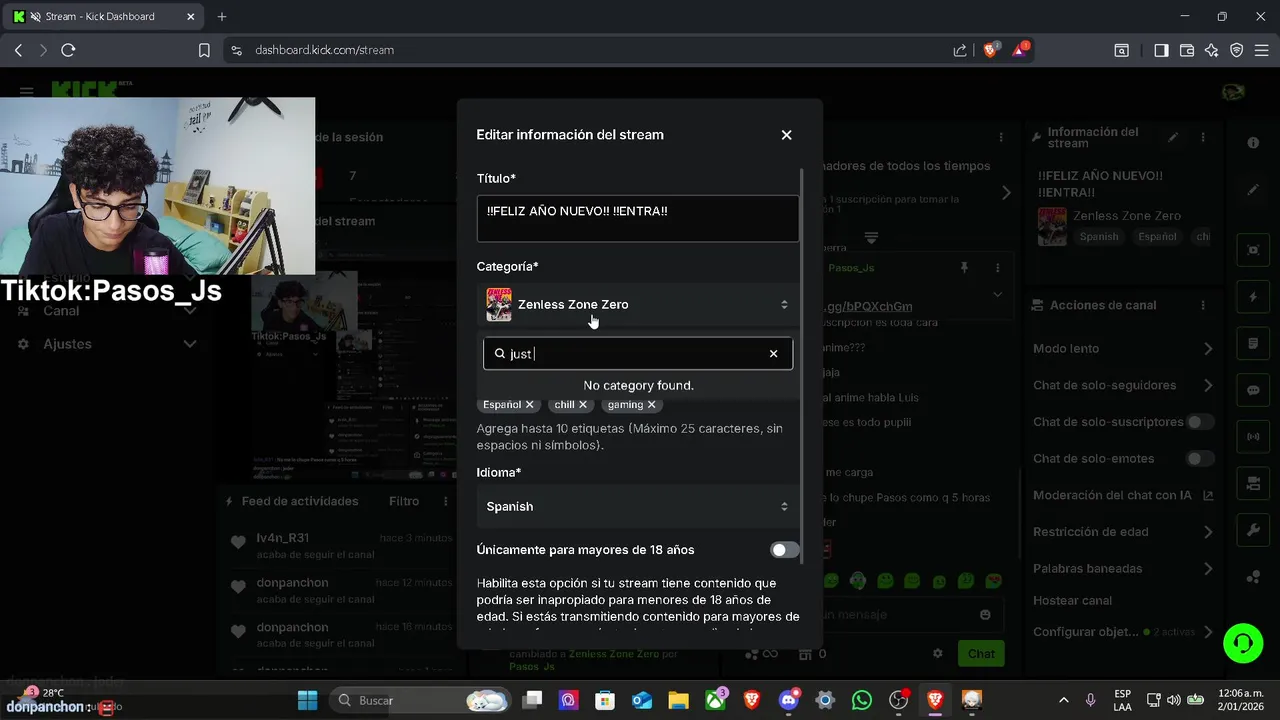Open Outlook from the taskbar
Image resolution: width=1280 pixels, height=720 pixels.
tap(641, 700)
